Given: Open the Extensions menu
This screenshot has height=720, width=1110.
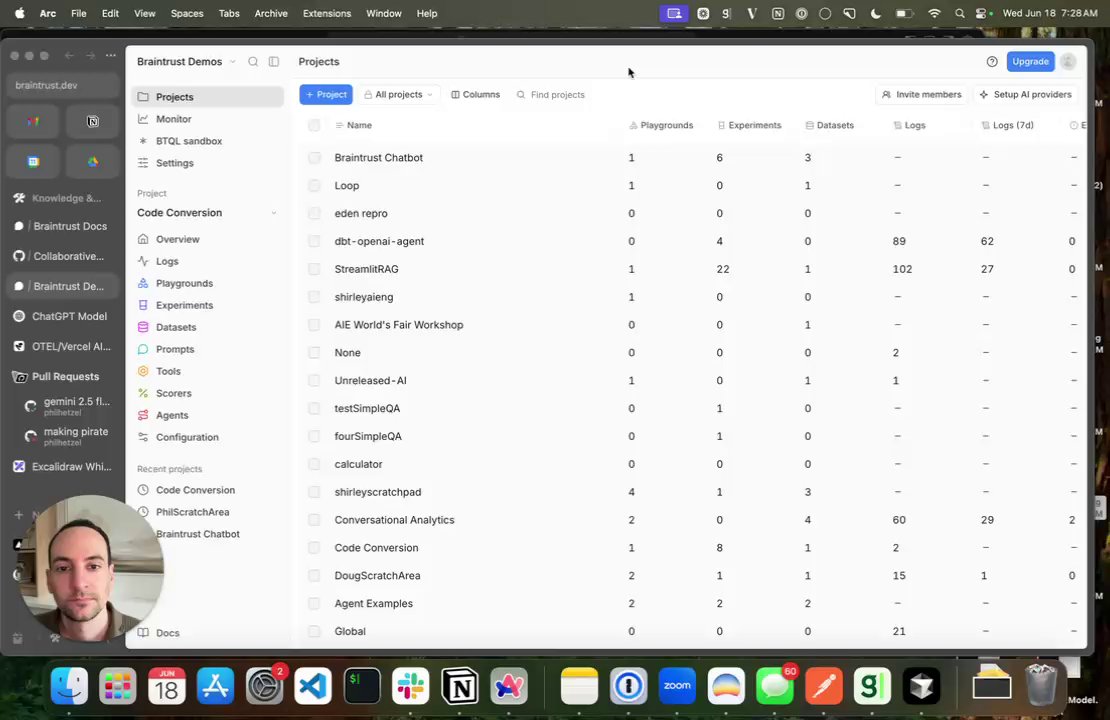Looking at the screenshot, I should [326, 13].
